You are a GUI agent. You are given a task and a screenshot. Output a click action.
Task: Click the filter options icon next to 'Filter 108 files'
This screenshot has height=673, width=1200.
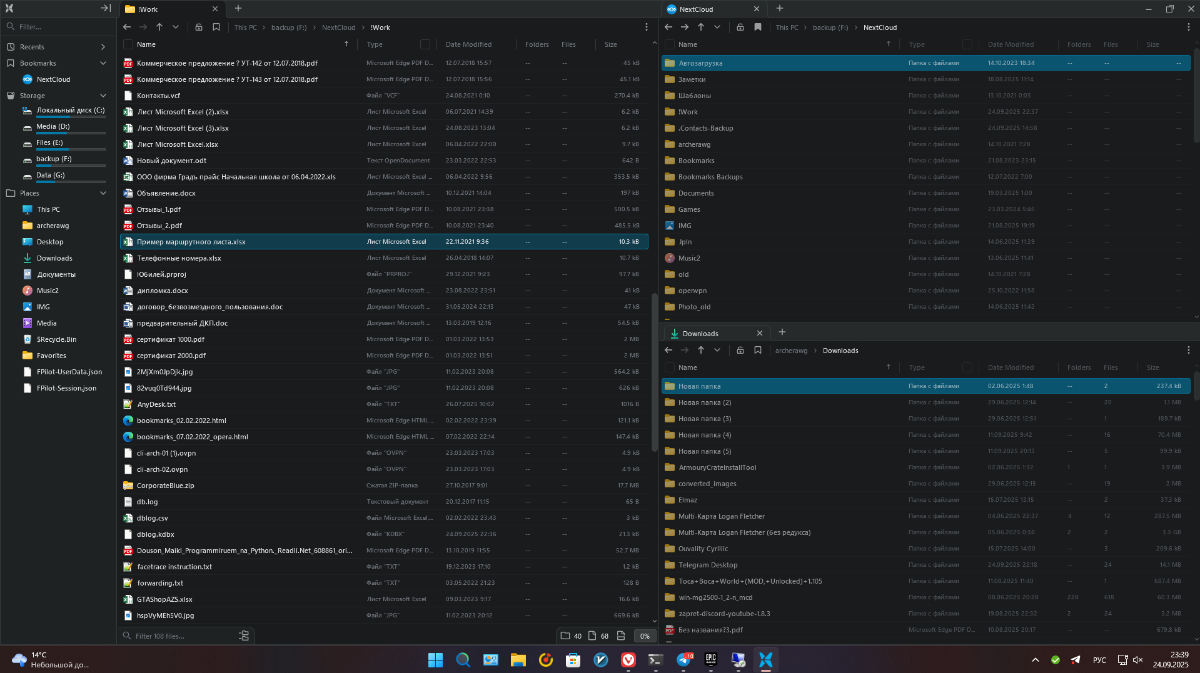[x=244, y=636]
